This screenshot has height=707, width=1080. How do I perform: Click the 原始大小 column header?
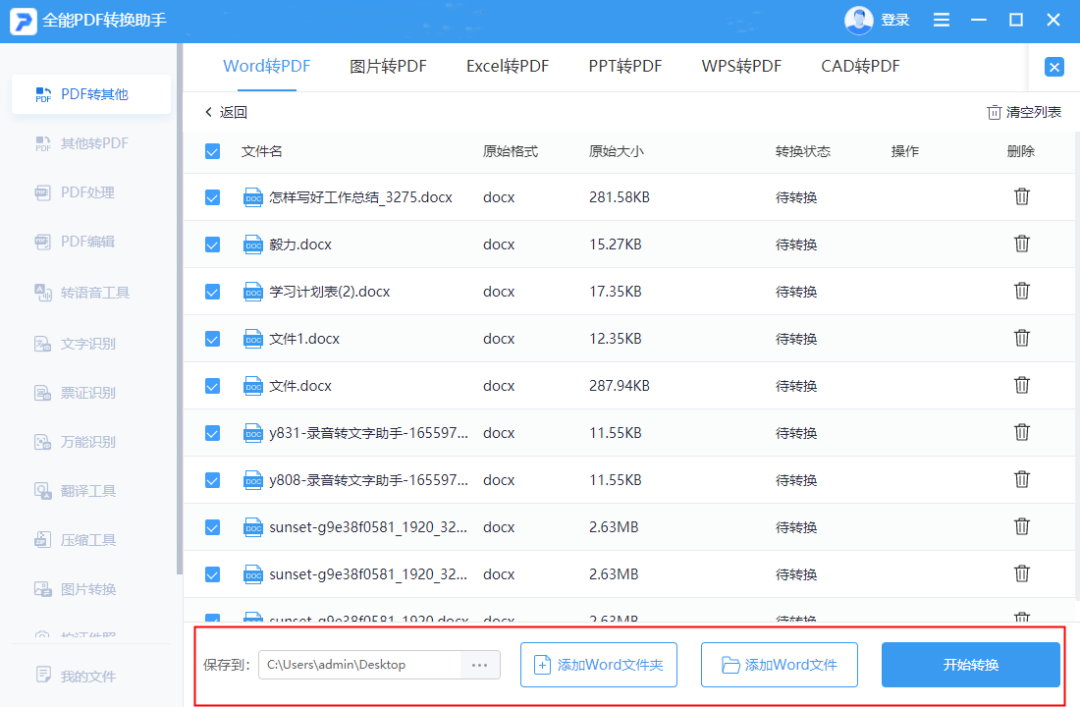[x=616, y=152]
